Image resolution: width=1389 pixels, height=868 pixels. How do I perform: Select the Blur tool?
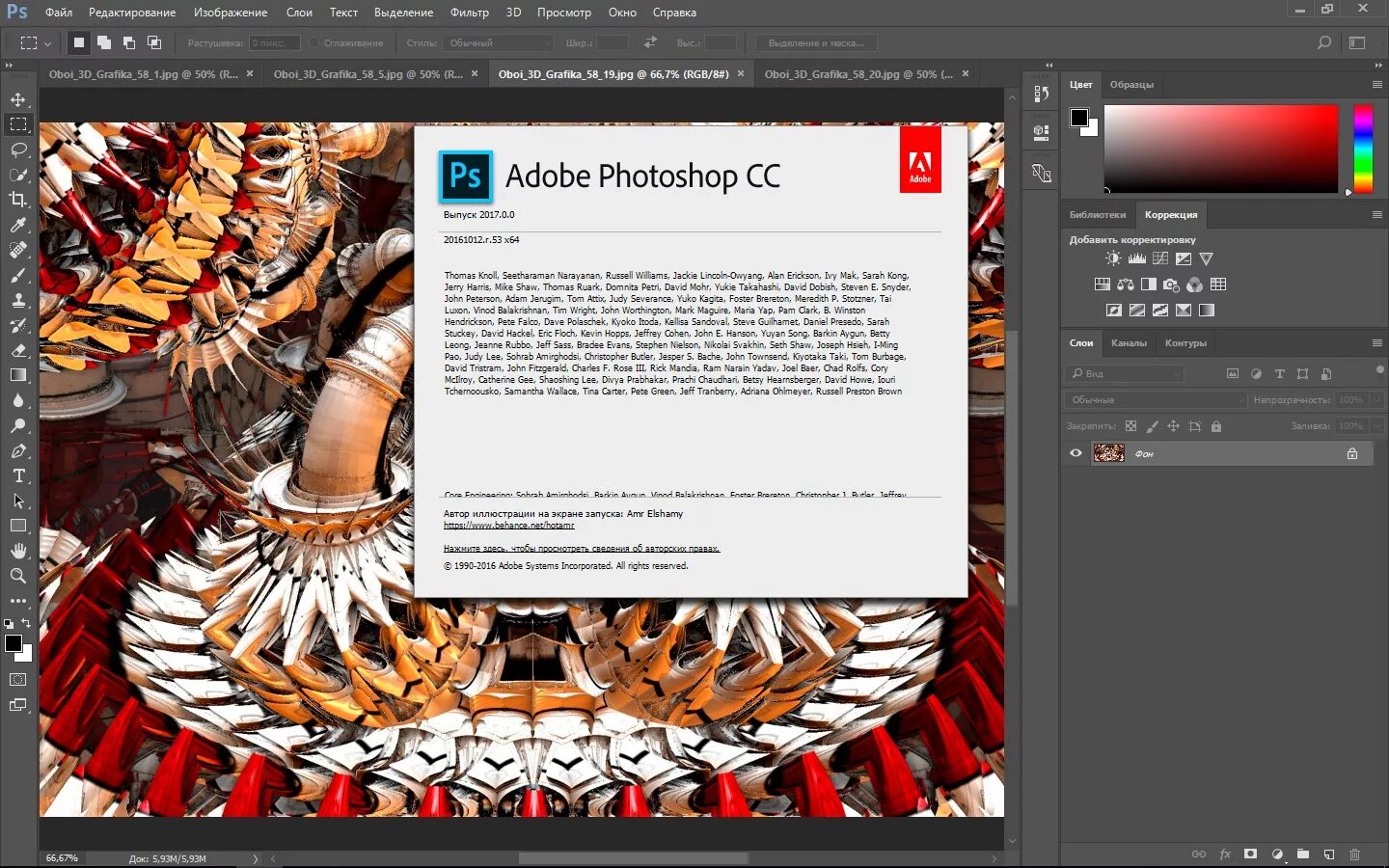(18, 400)
